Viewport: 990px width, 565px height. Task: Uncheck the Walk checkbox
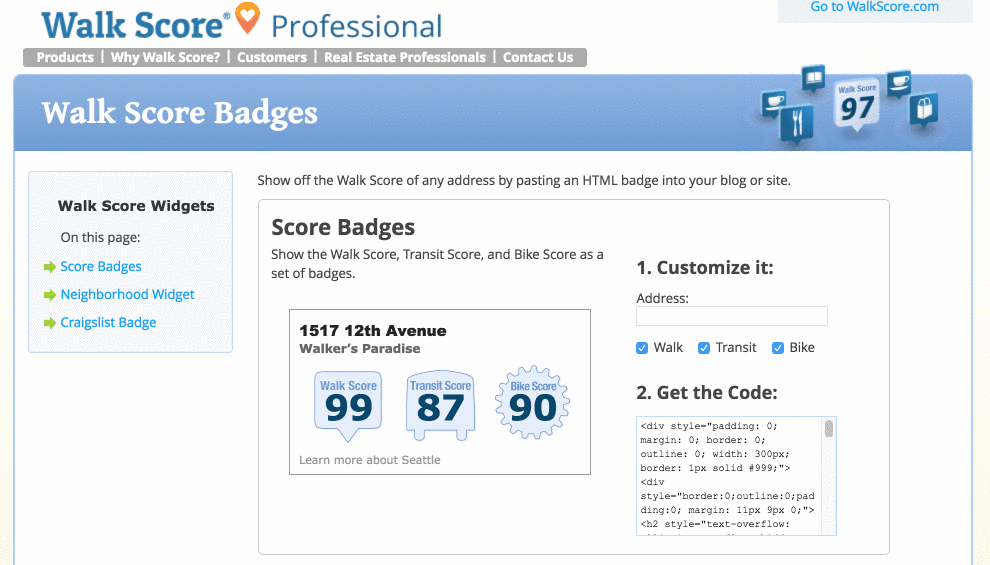[642, 348]
